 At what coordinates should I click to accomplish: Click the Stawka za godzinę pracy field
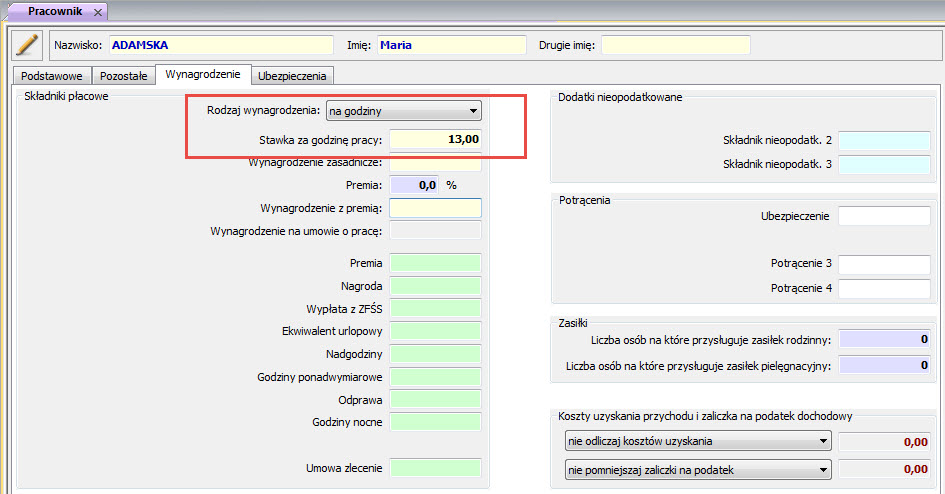[435, 139]
